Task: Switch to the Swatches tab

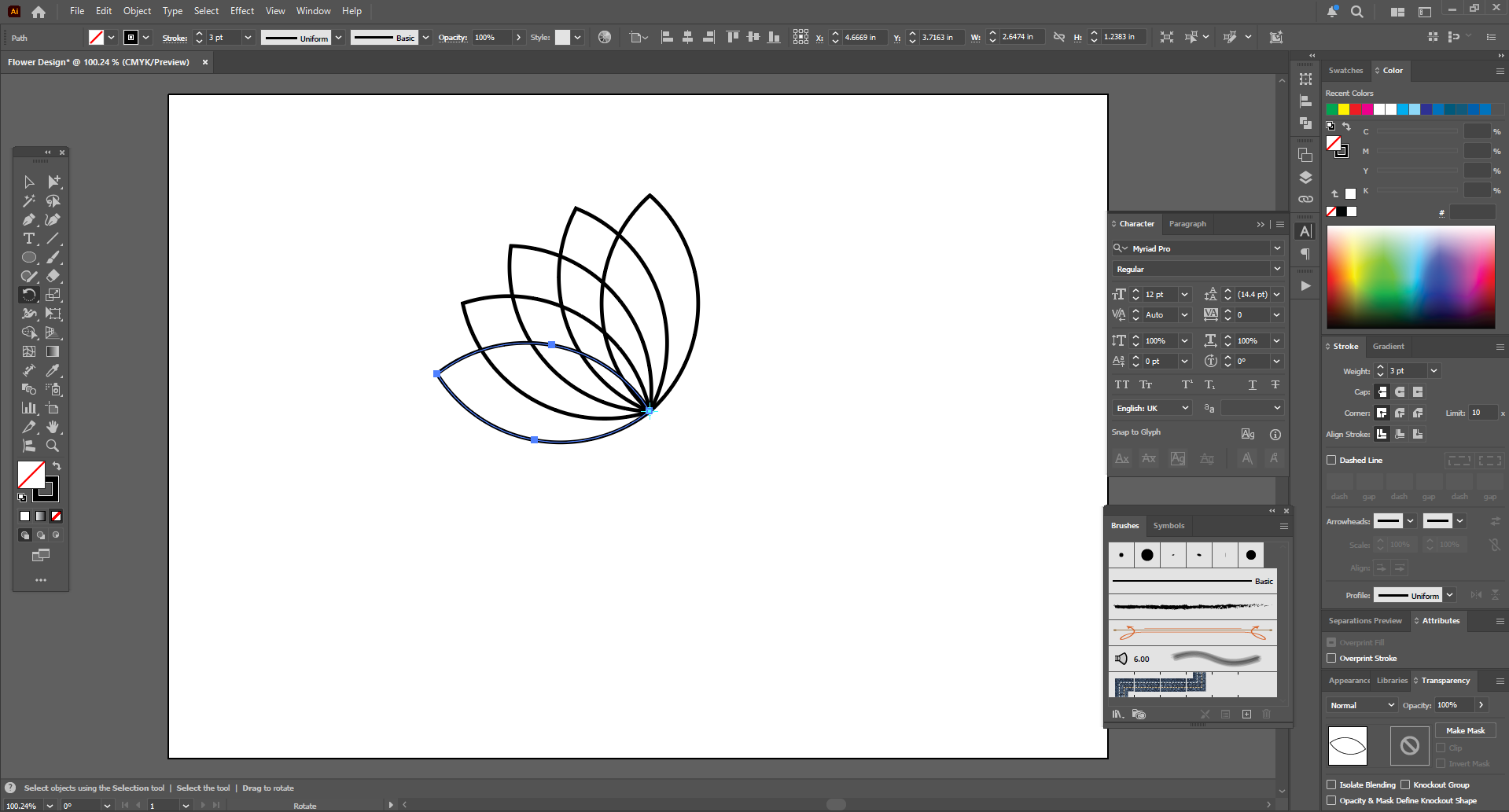Action: [x=1345, y=71]
